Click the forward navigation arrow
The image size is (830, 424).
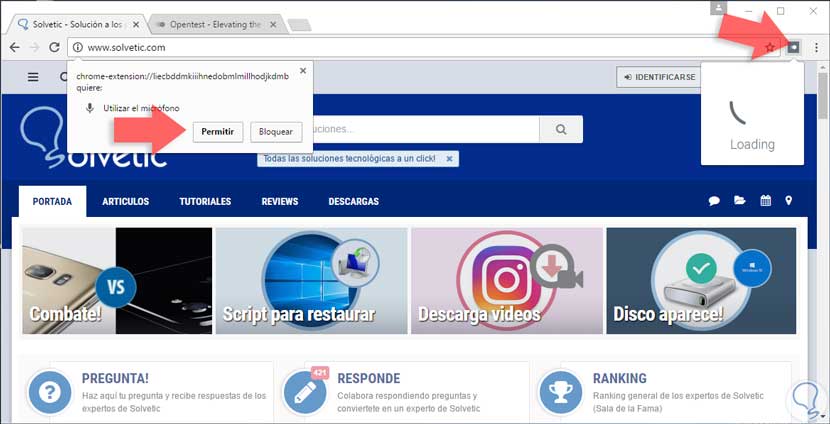pos(34,48)
